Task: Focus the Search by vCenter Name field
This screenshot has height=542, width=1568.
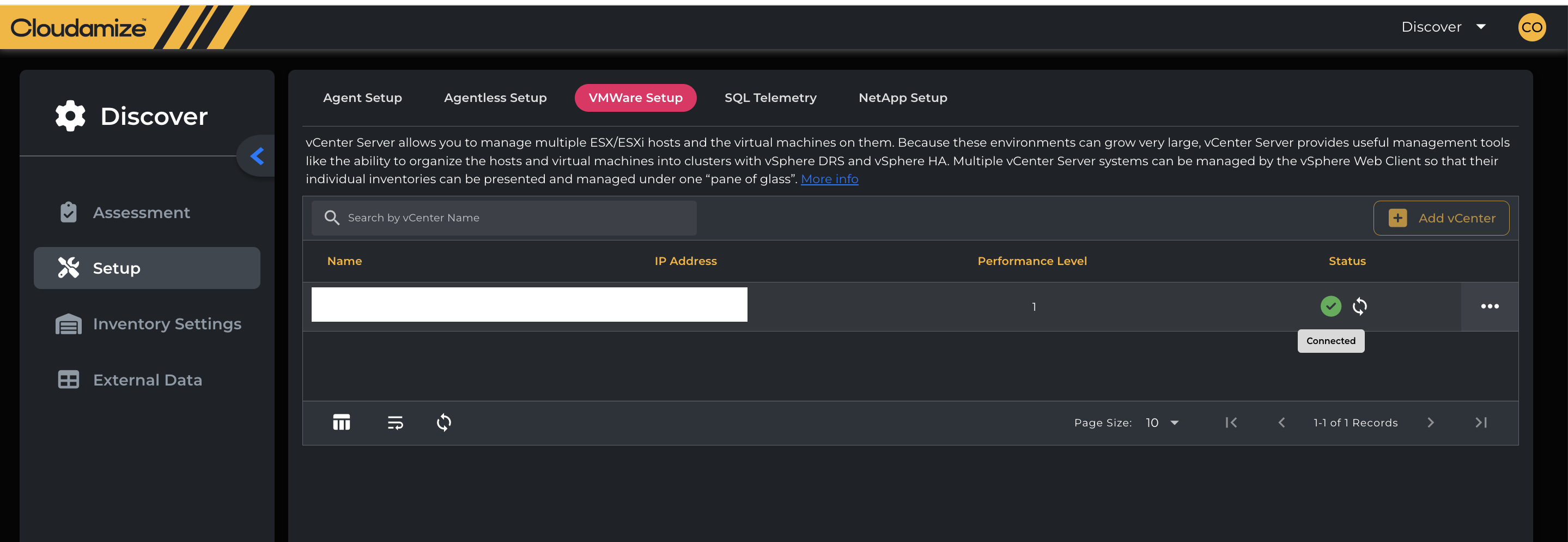Action: [x=504, y=218]
